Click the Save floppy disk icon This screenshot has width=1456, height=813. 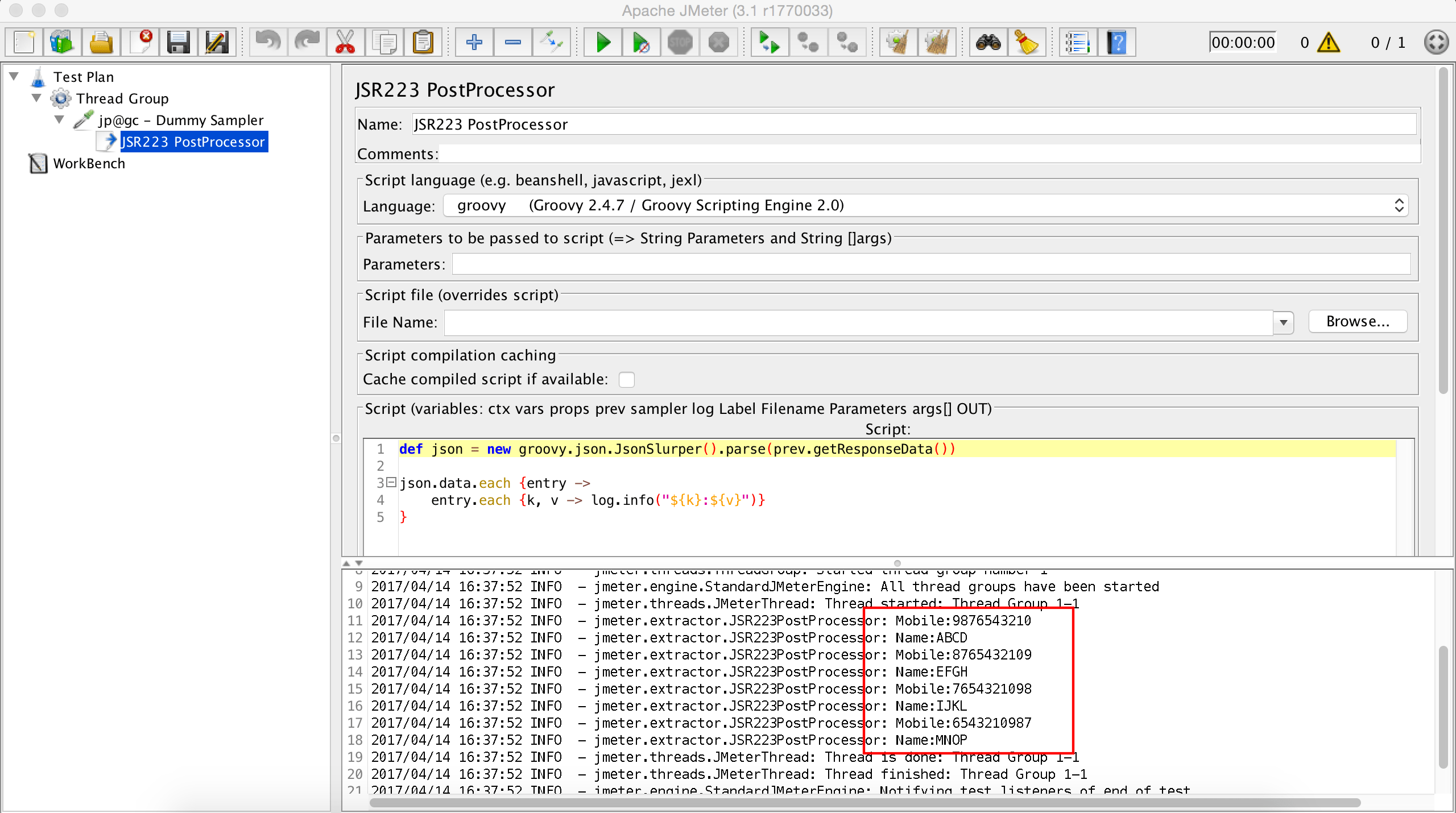pyautogui.click(x=179, y=43)
